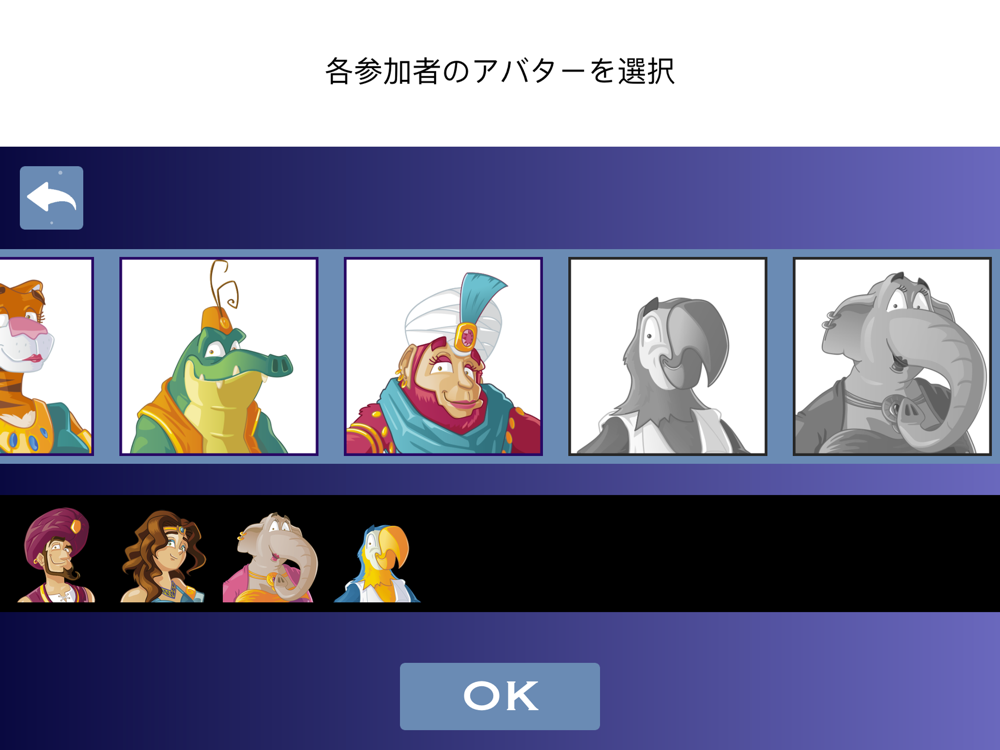Tap the sultan with purple turban icon
1000x750 pixels.
56,555
